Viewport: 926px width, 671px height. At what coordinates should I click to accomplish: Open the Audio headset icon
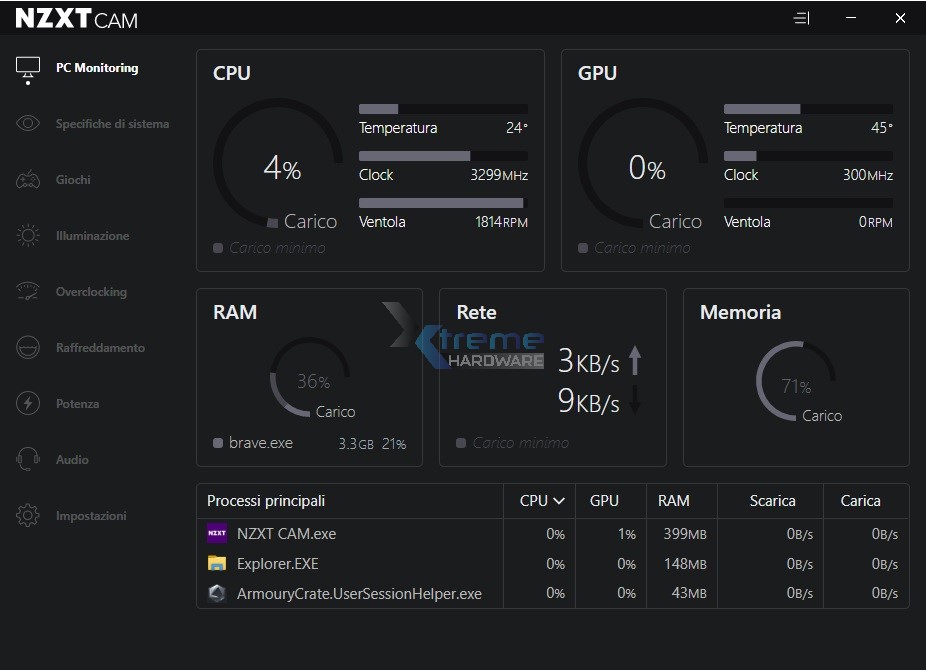coord(28,460)
